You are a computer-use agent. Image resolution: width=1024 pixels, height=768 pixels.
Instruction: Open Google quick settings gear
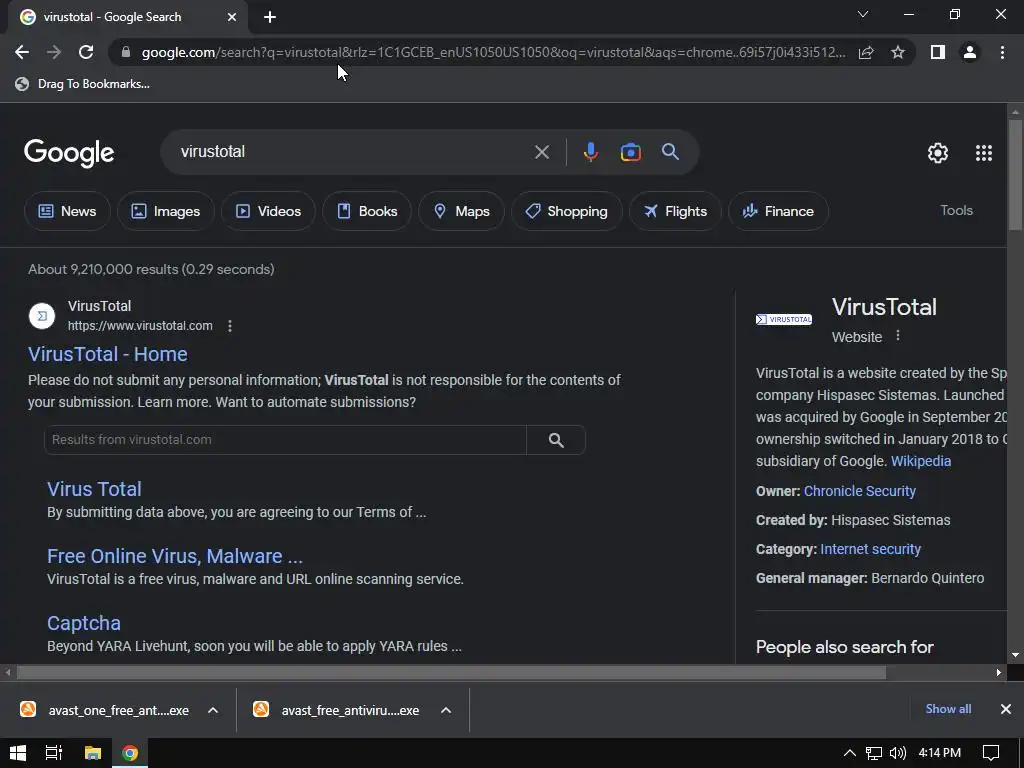point(938,153)
